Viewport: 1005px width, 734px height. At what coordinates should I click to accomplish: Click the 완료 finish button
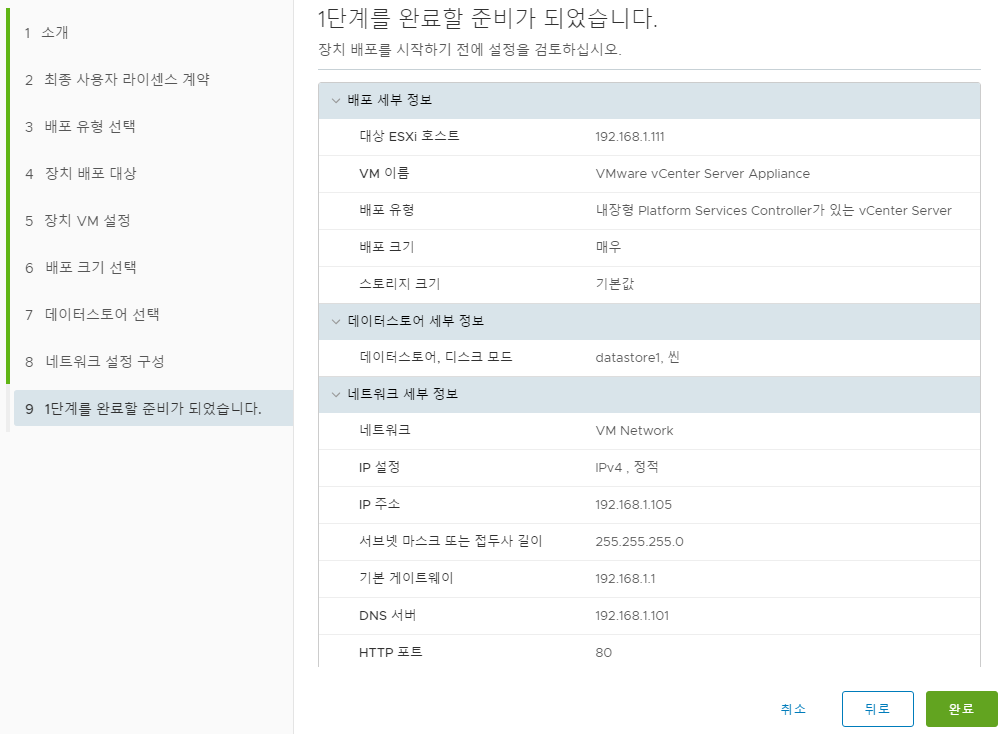pyautogui.click(x=961, y=709)
